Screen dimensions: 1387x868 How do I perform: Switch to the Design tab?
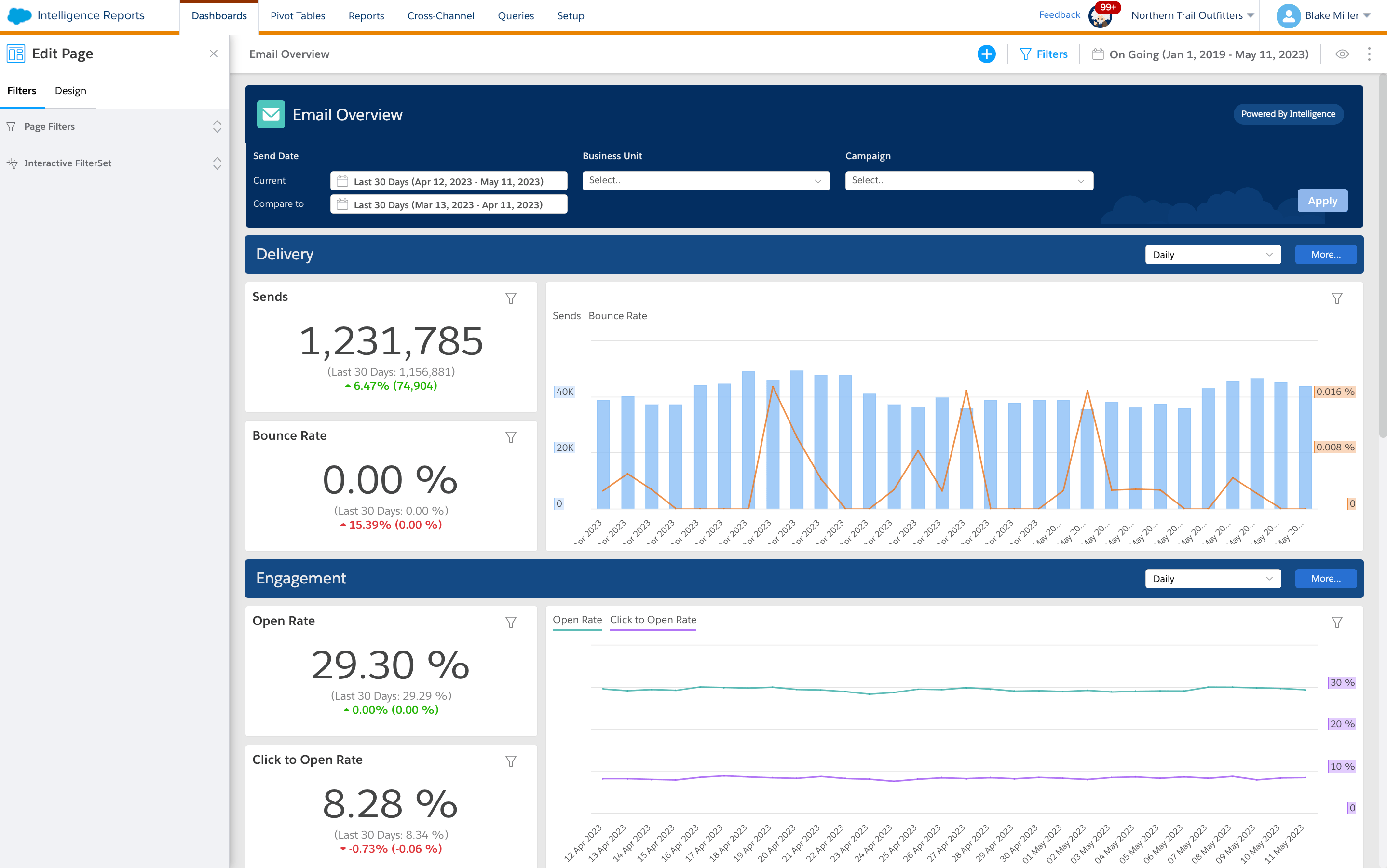70,91
